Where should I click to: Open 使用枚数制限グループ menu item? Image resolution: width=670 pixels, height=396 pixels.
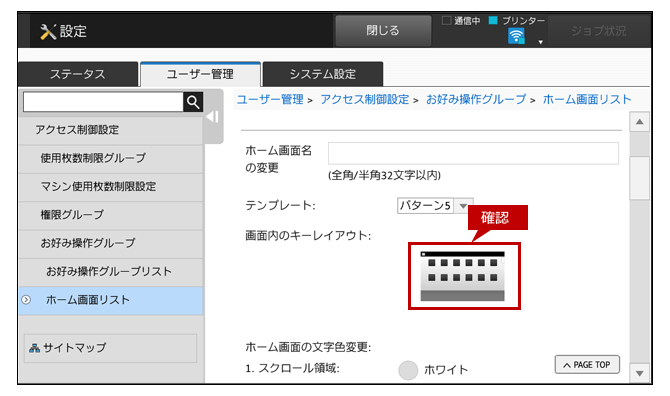(111, 158)
